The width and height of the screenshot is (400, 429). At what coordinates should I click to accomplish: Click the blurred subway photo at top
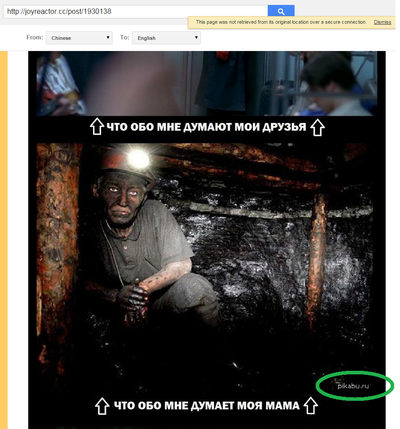coord(207,83)
